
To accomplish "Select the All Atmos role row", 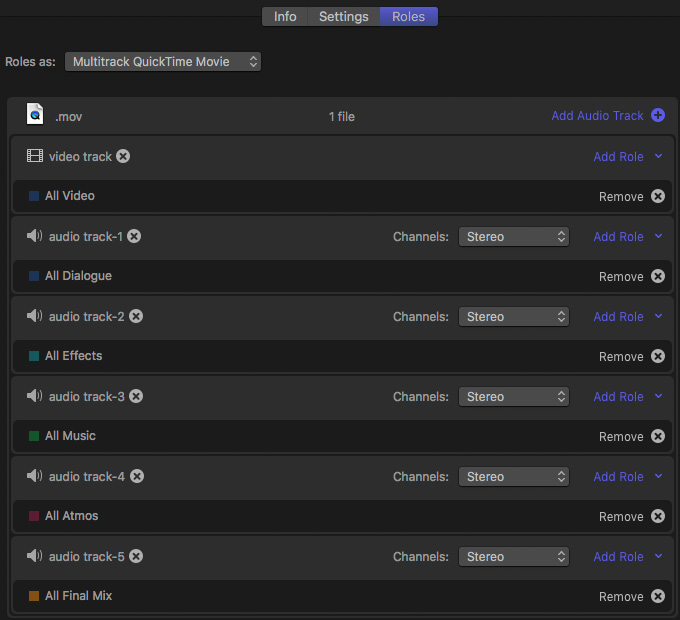I will coord(343,516).
